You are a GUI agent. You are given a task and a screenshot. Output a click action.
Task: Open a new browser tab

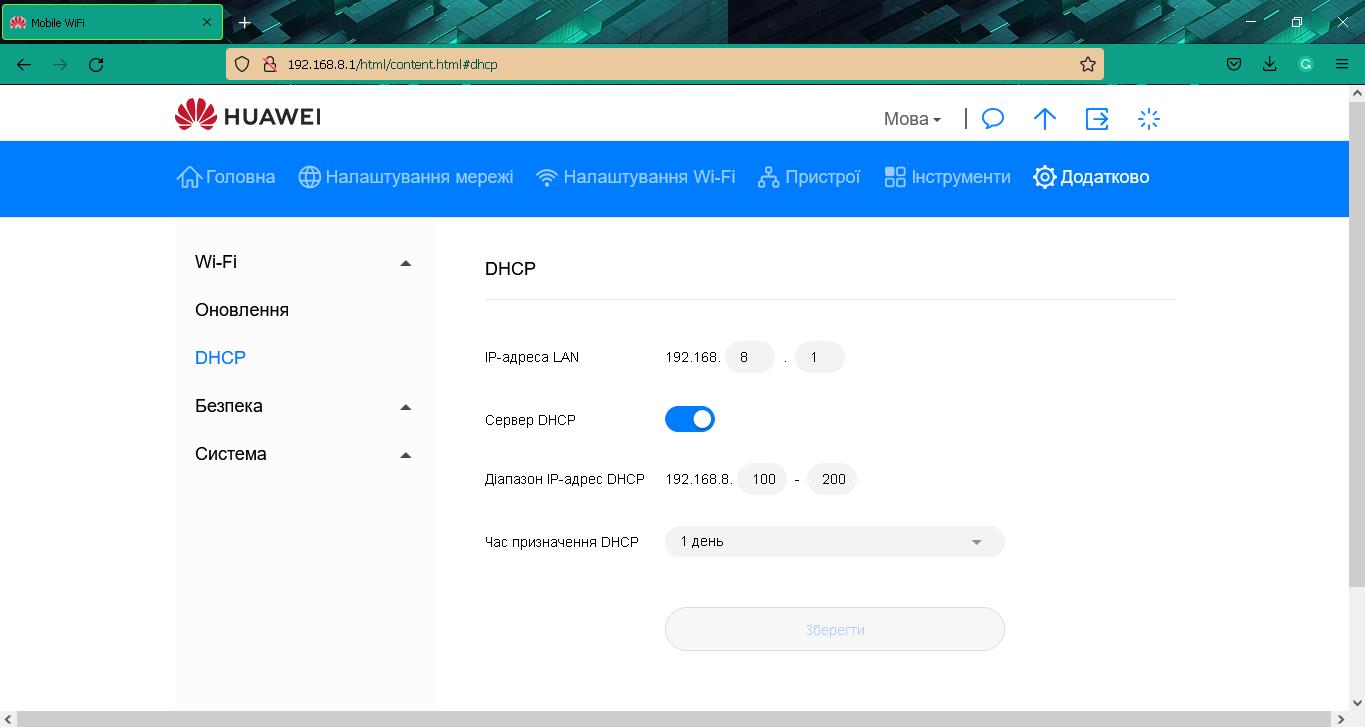click(244, 22)
